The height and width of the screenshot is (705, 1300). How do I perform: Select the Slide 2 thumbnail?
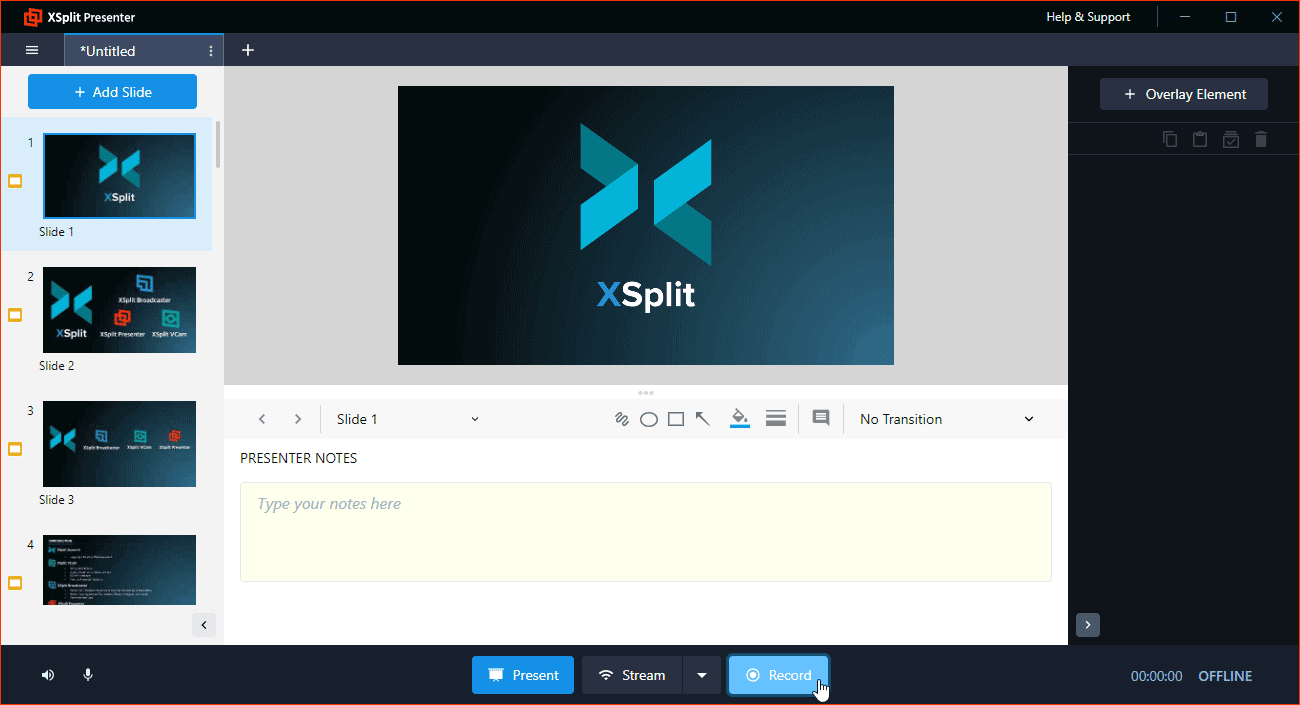(x=119, y=310)
